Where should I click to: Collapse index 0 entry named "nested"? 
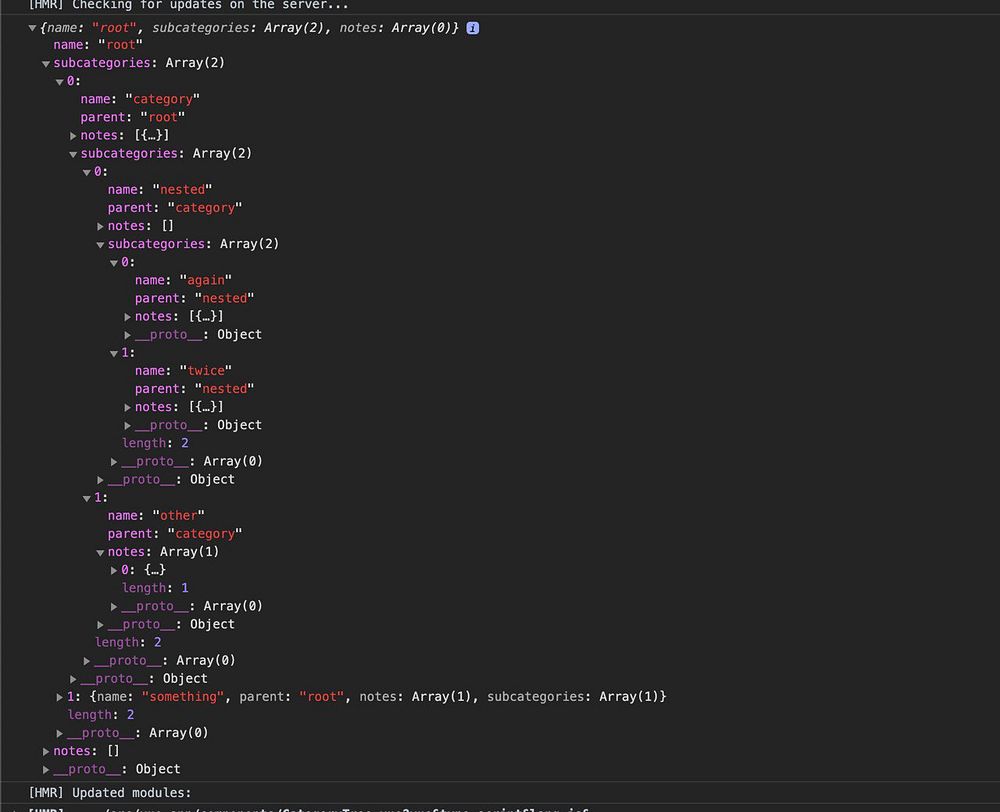pyautogui.click(x=87, y=172)
